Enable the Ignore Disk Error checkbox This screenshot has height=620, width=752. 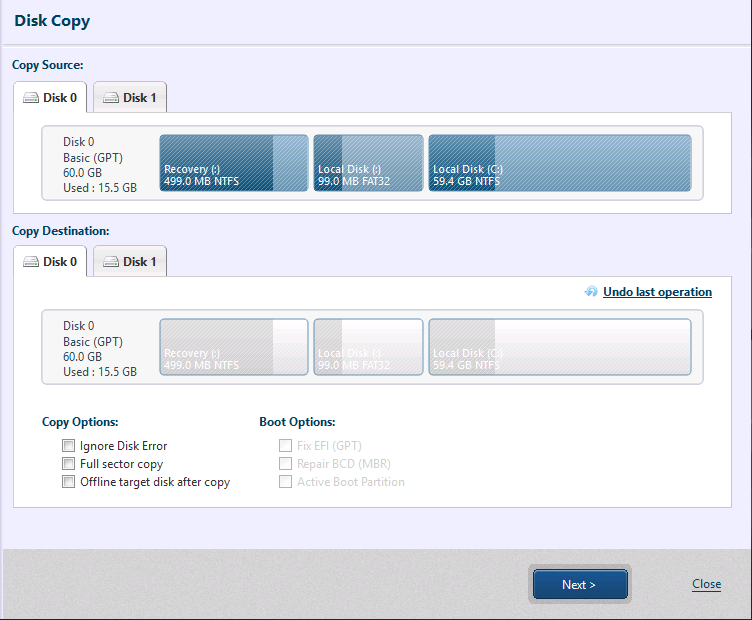(68, 446)
